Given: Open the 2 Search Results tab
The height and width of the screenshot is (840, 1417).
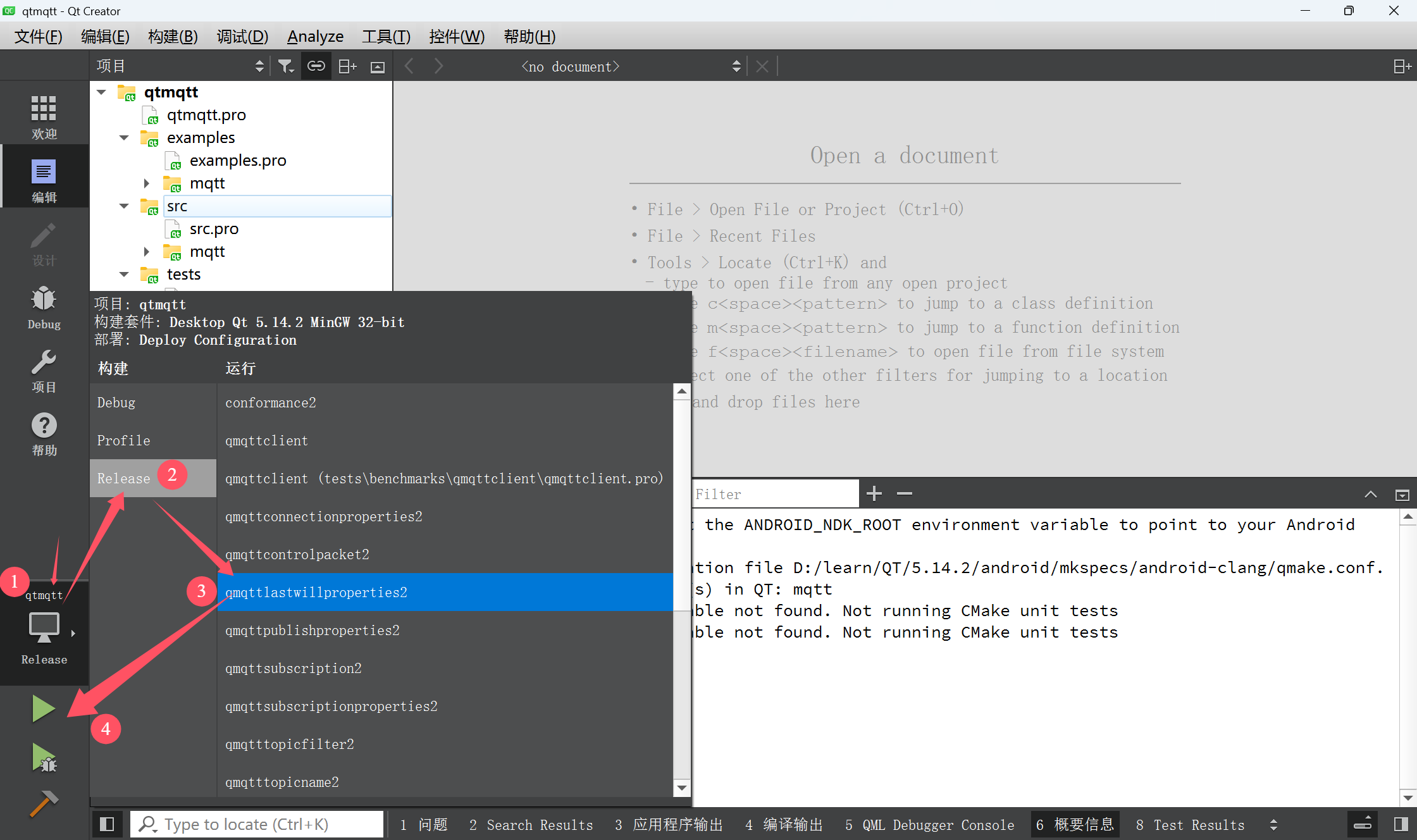Looking at the screenshot, I should 531,825.
